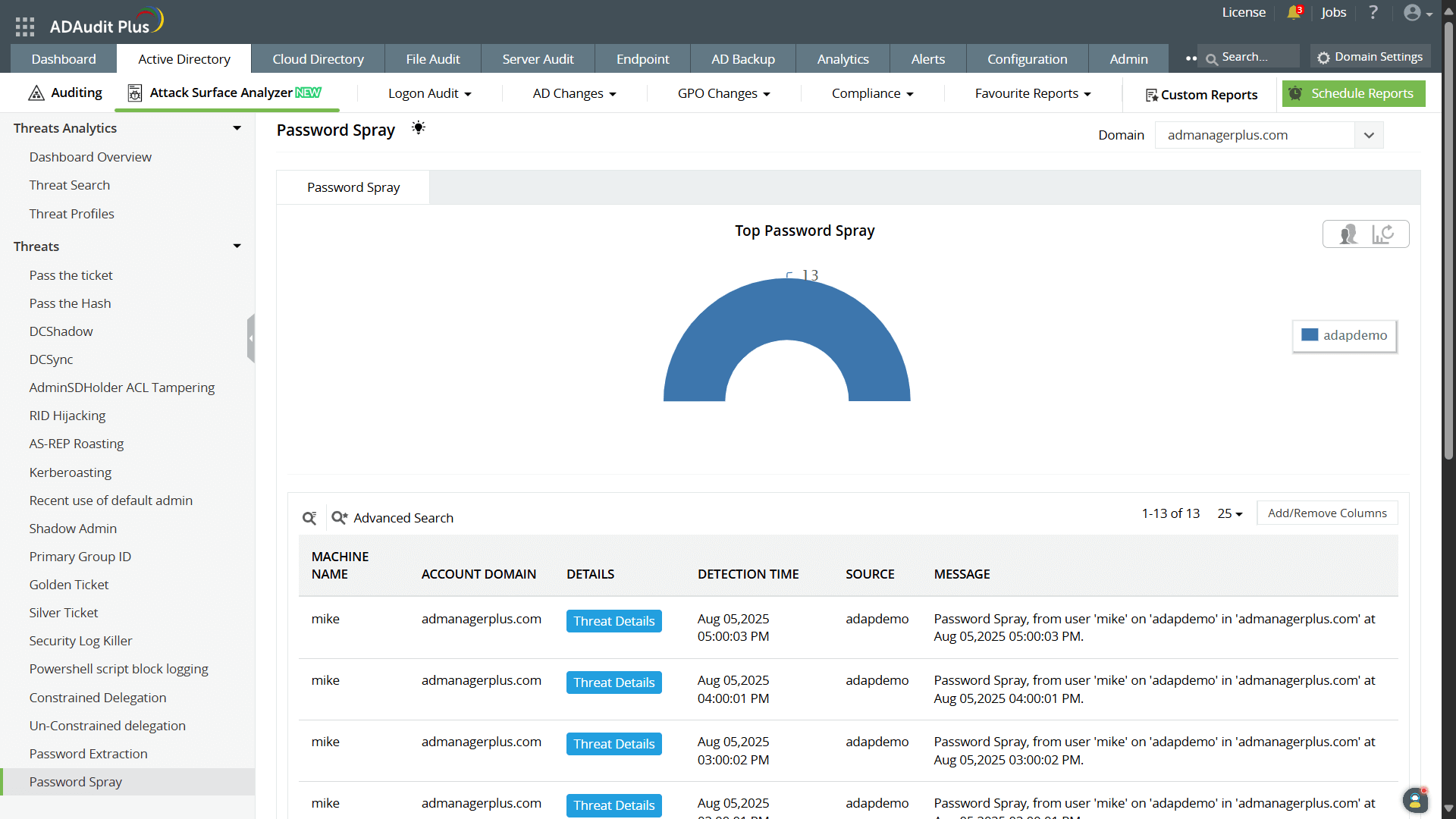Change rows per page dropdown 25
Screen dimensions: 1456x819
(1230, 513)
